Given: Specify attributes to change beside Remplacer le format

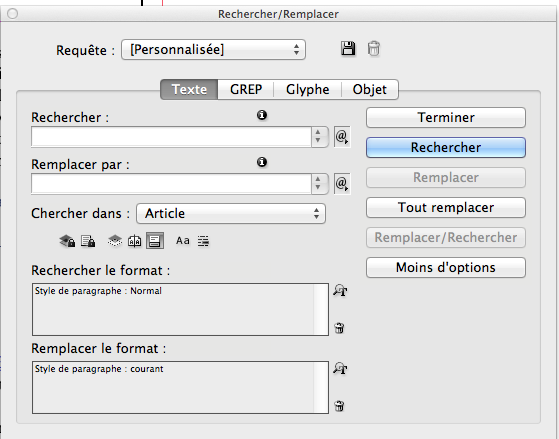Looking at the screenshot, I should [x=340, y=368].
